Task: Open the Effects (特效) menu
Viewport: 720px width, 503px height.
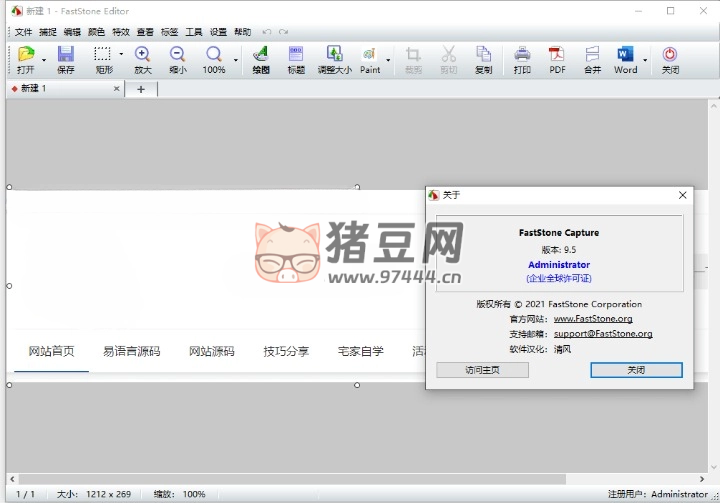Action: pos(121,32)
